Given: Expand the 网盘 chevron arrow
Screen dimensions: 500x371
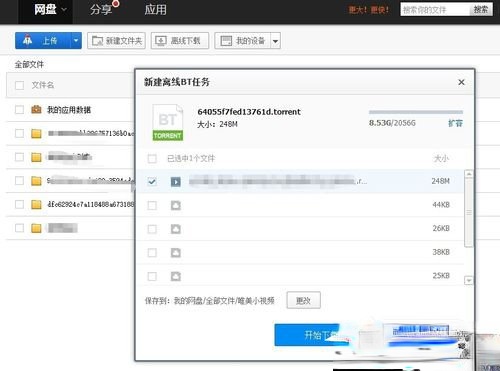Looking at the screenshot, I should pos(64,10).
